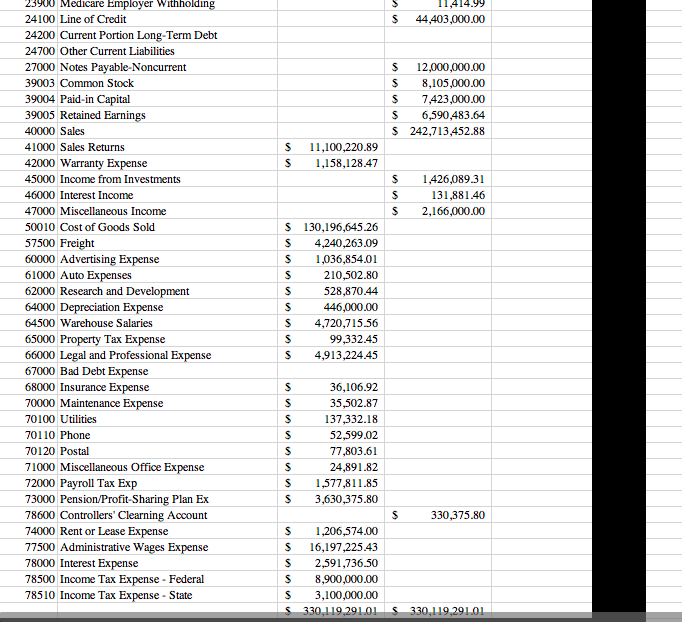Click Miscellaneous Income credit 2,166,000.00
Viewport: 682px width, 622px height.
[x=453, y=211]
